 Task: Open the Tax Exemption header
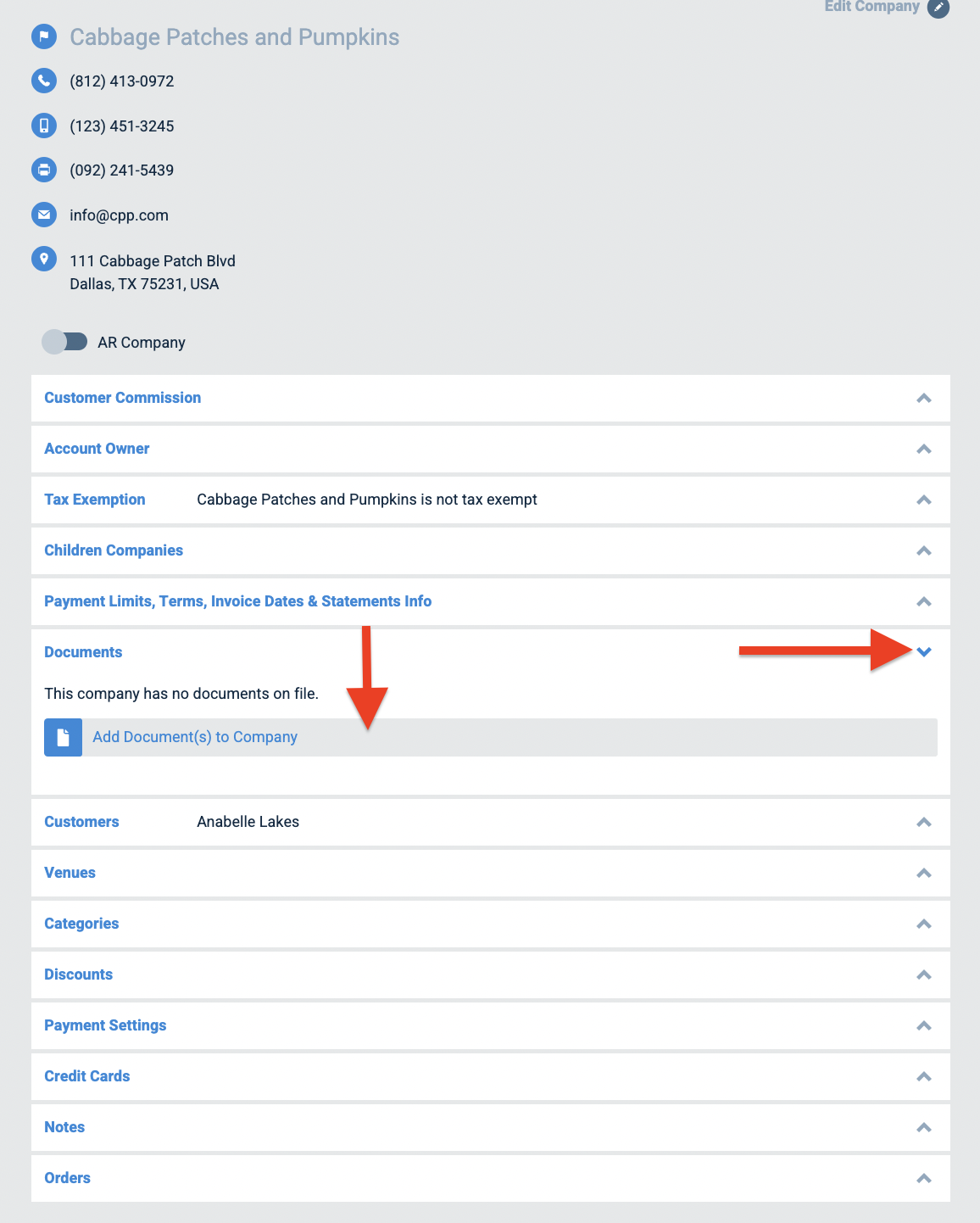[95, 500]
